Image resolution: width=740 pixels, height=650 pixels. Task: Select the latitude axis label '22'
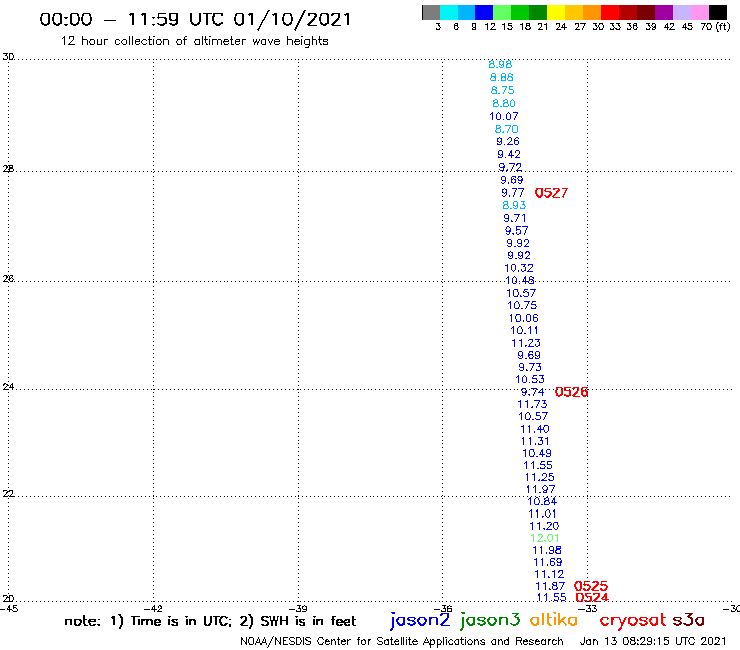click(8, 494)
